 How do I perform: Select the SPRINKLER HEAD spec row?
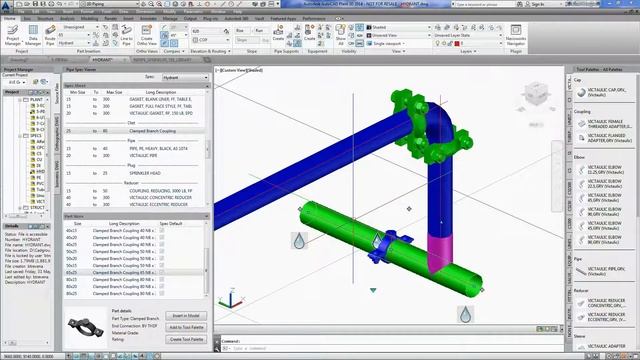pos(135,173)
